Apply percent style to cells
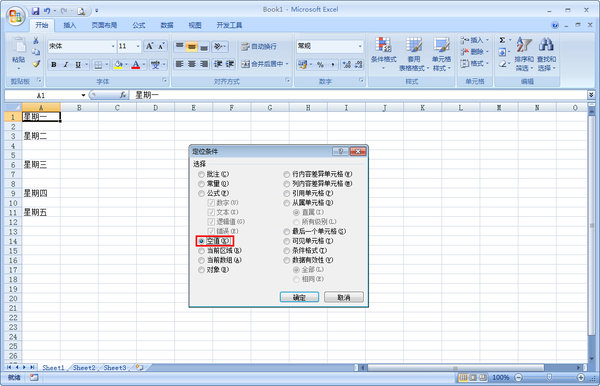 point(320,65)
